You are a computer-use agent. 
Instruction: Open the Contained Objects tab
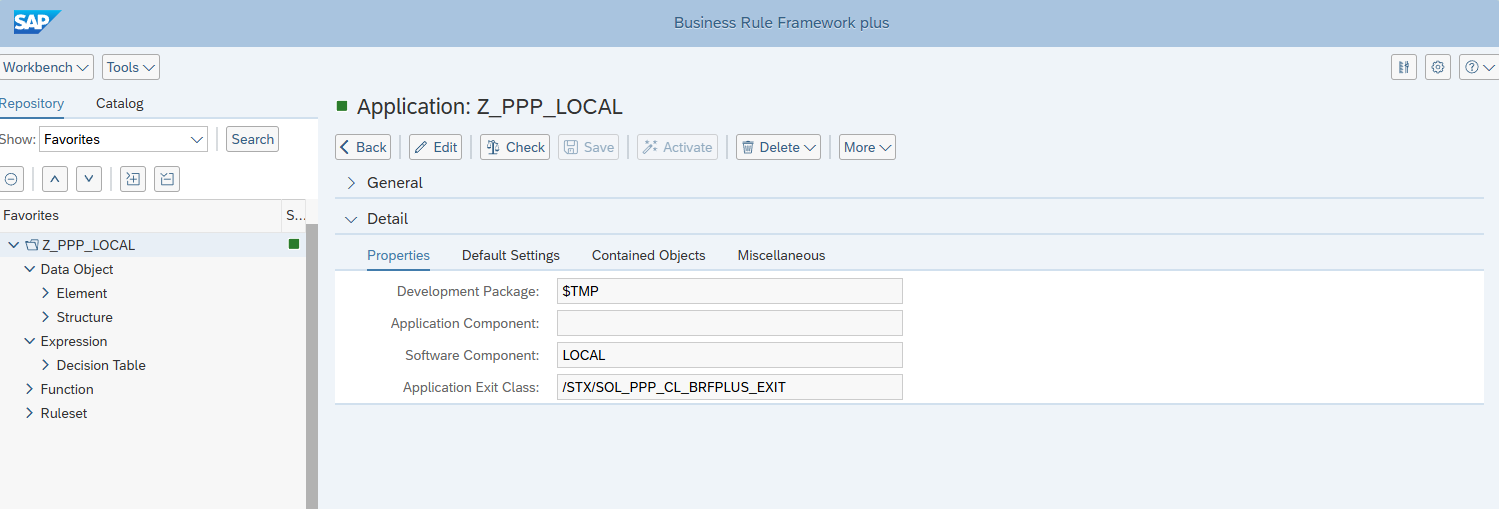pyautogui.click(x=649, y=255)
